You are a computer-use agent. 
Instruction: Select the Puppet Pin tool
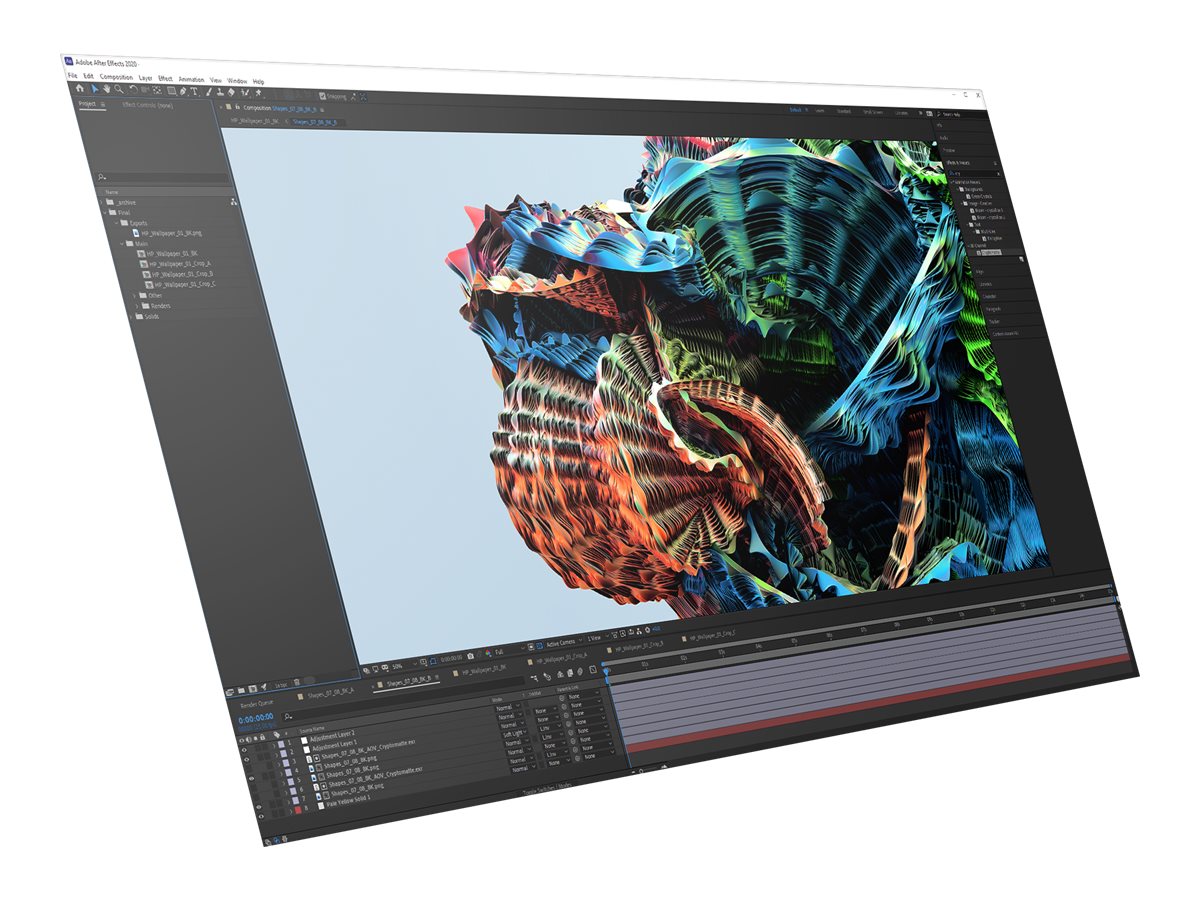258,93
